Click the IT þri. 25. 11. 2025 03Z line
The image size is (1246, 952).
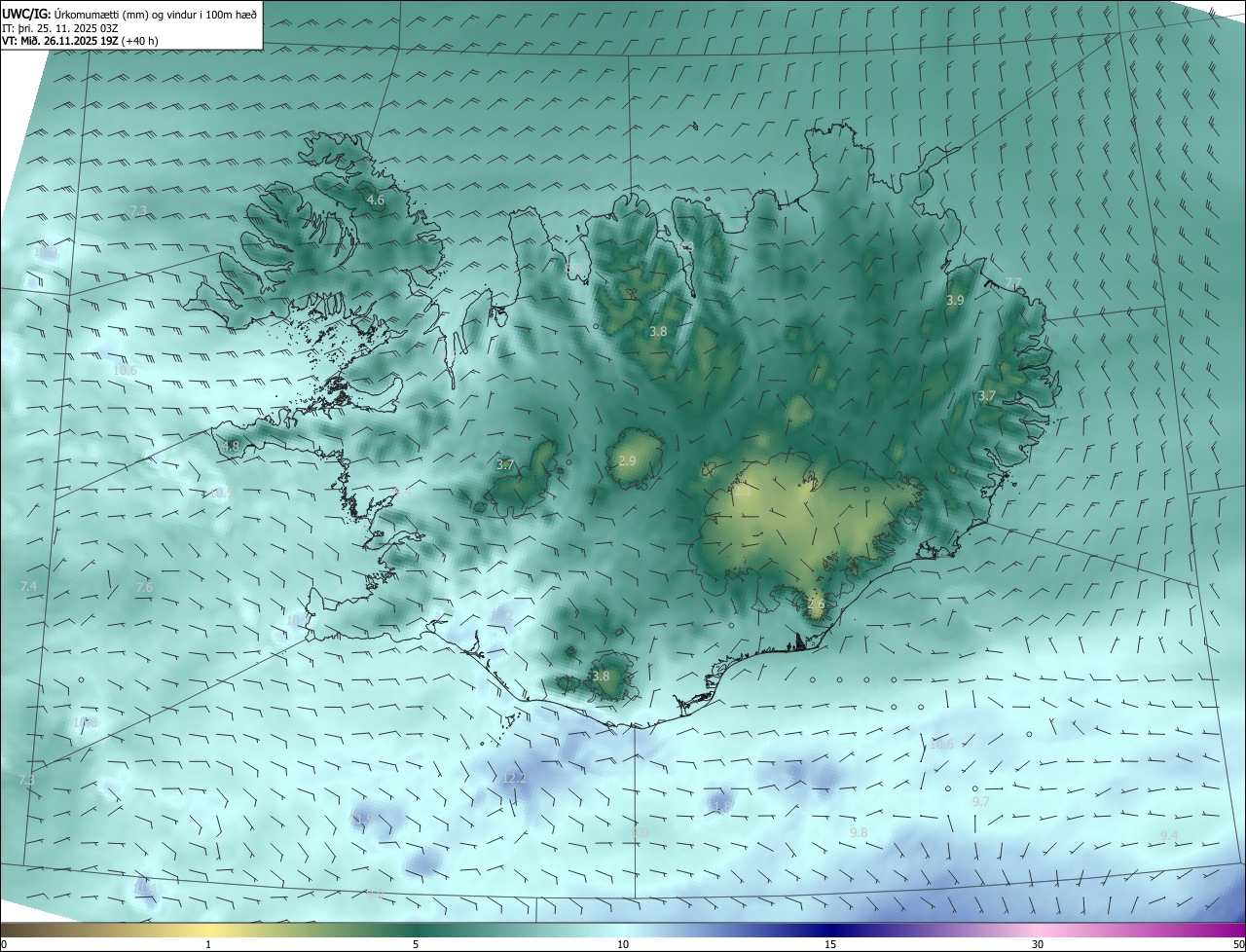(x=61, y=28)
